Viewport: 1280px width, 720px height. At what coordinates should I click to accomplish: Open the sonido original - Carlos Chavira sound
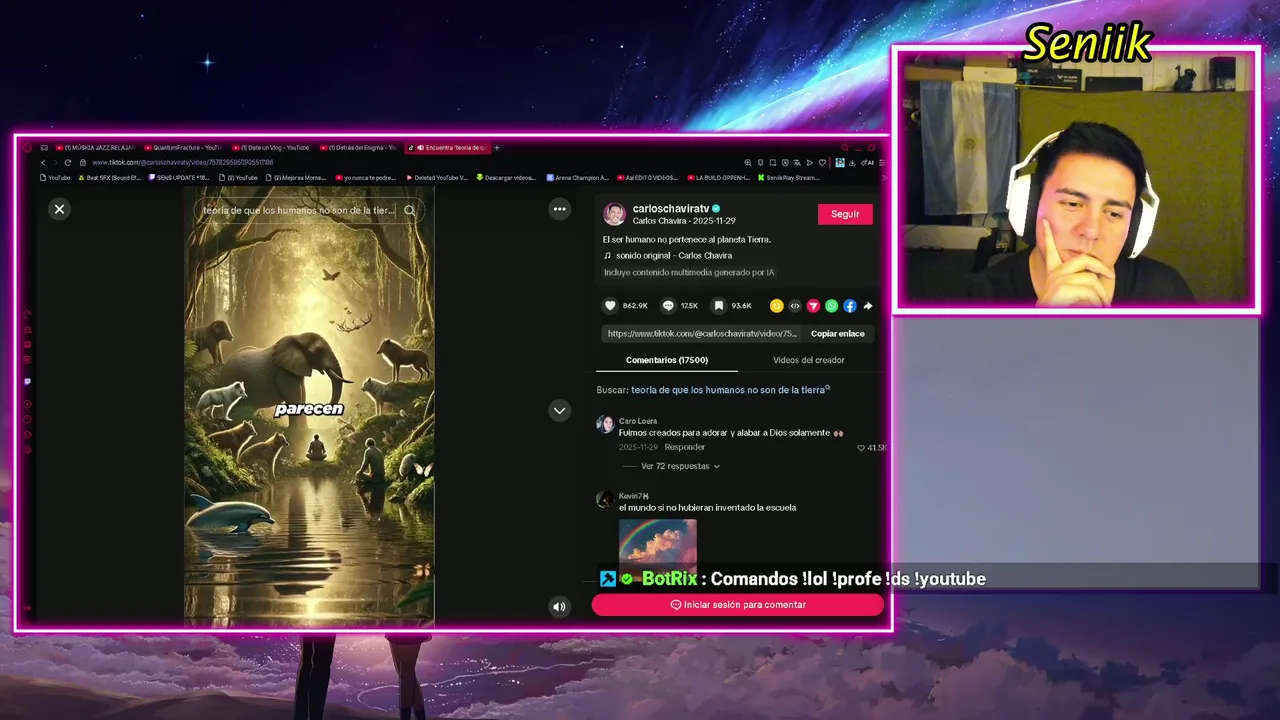pos(674,256)
